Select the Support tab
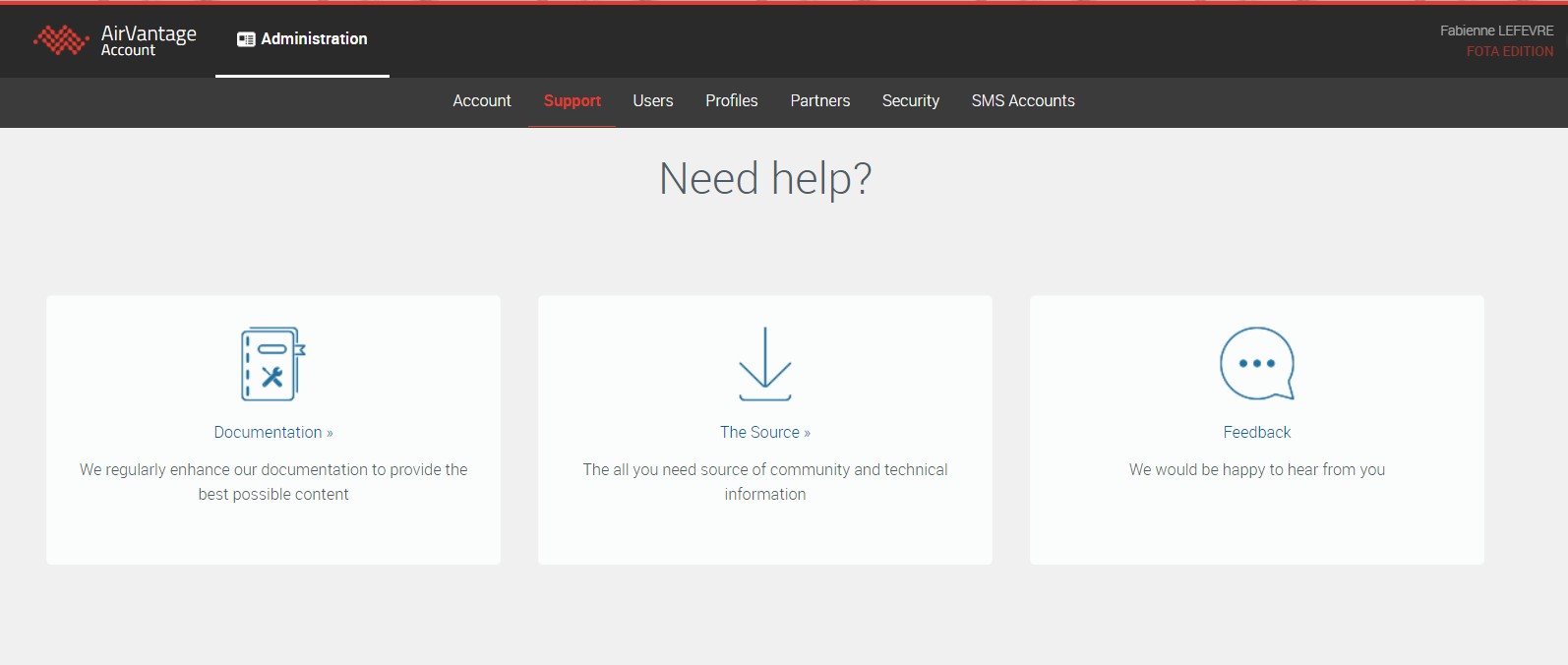Image resolution: width=1568 pixels, height=665 pixels. click(573, 101)
